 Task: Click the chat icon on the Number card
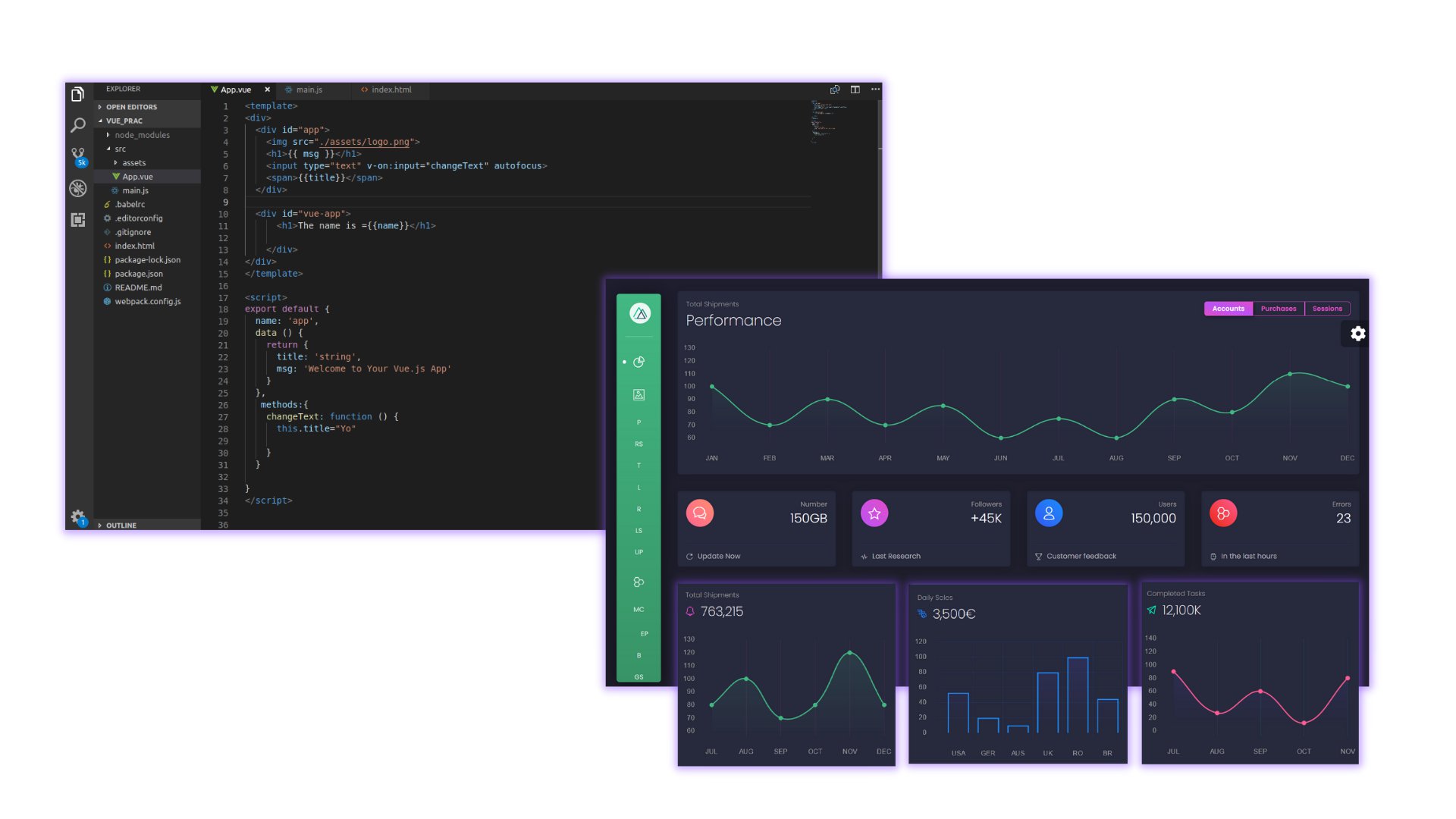coord(699,513)
